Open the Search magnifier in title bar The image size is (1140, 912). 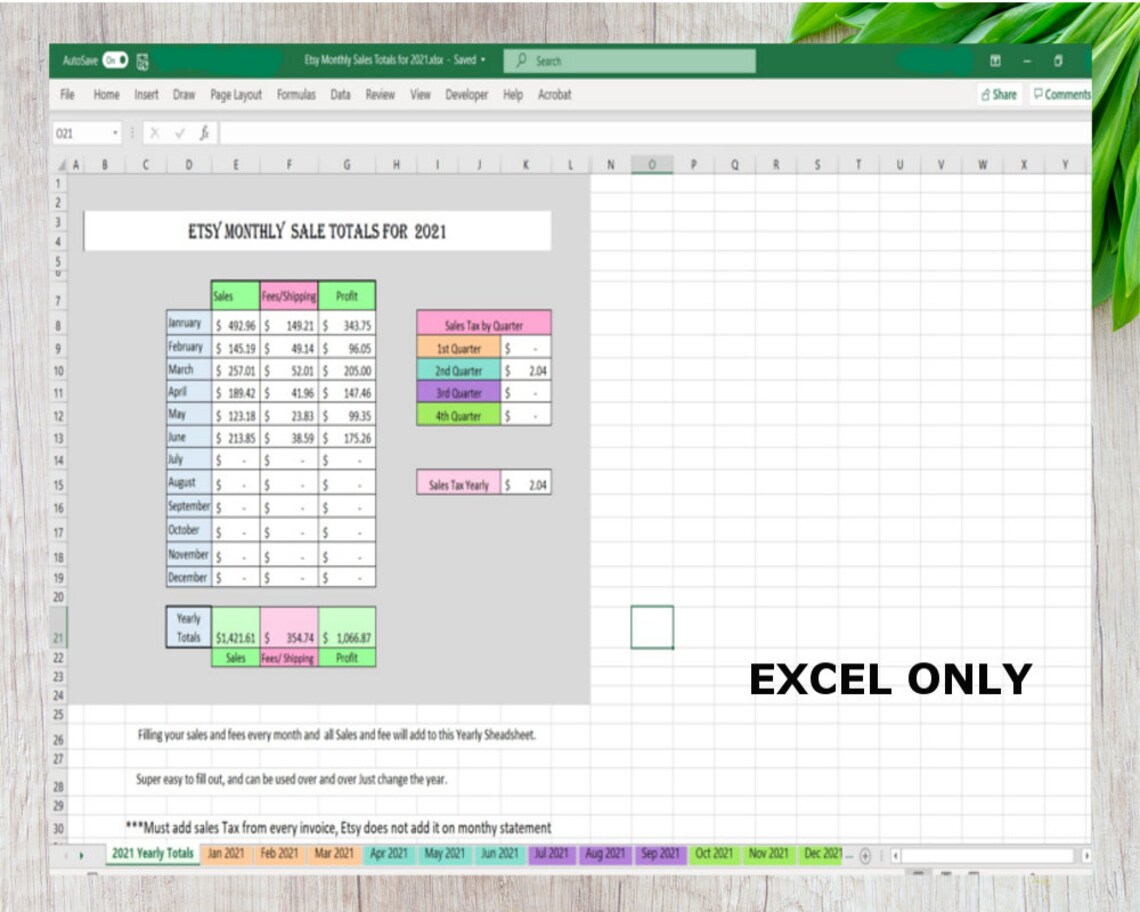pyautogui.click(x=521, y=60)
